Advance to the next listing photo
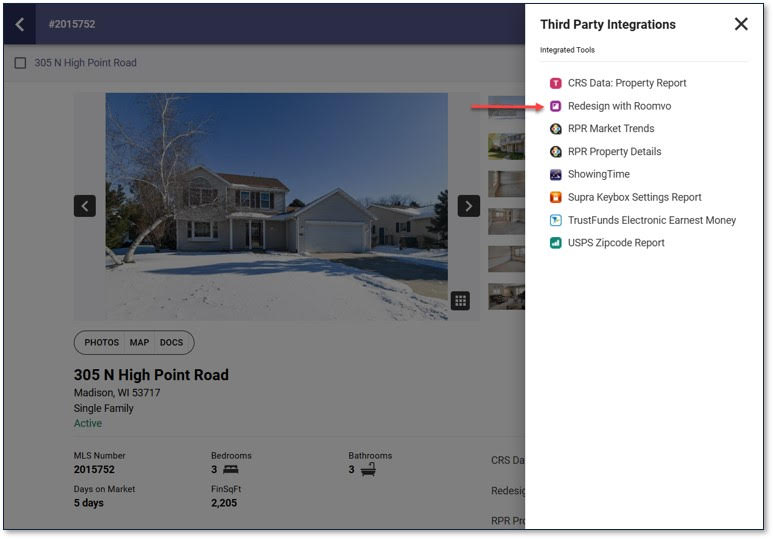This screenshot has height=539, width=773. click(x=468, y=206)
